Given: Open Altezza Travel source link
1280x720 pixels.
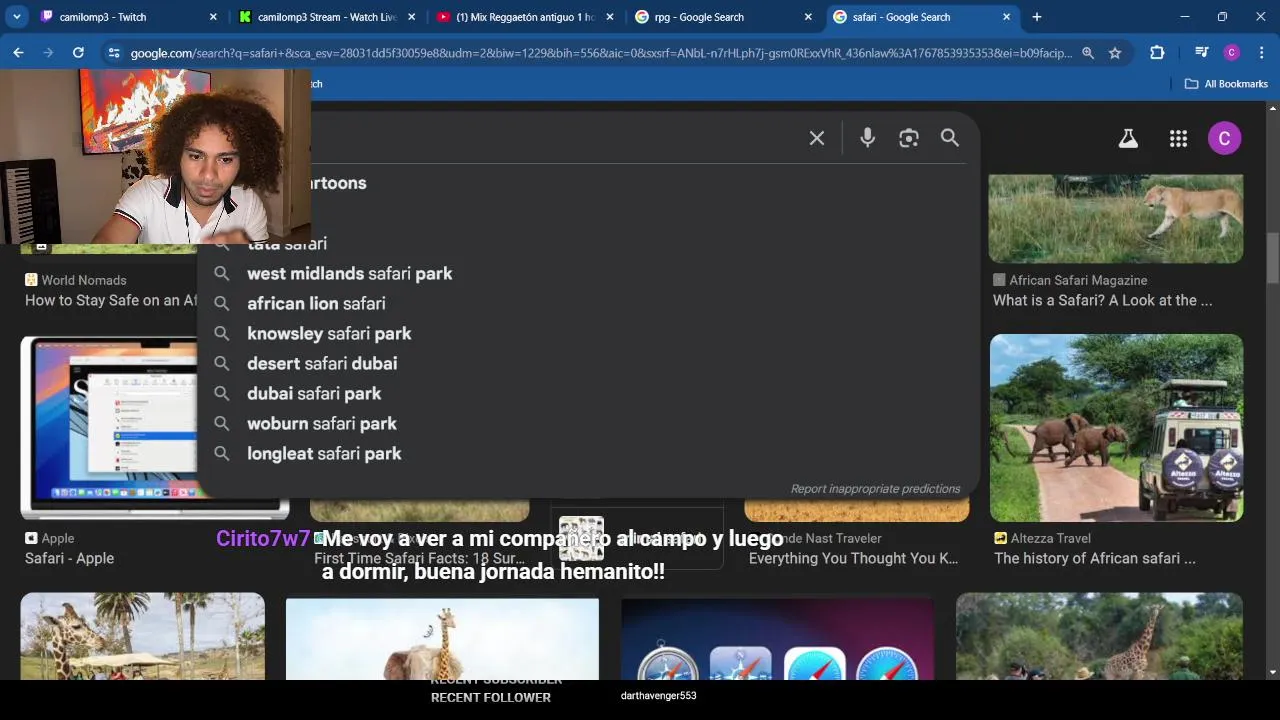Looking at the screenshot, I should (x=1042, y=539).
